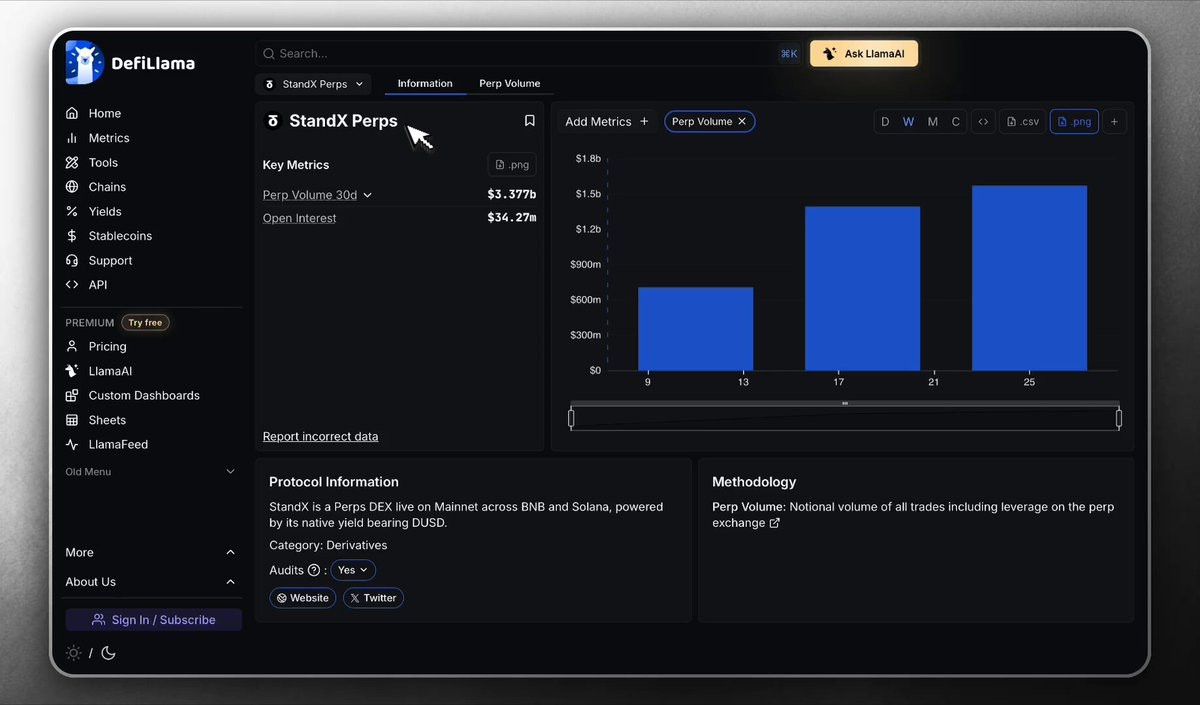The width and height of the screenshot is (1200, 705).
Task: Remove Perp Volume metric chip
Action: (742, 122)
